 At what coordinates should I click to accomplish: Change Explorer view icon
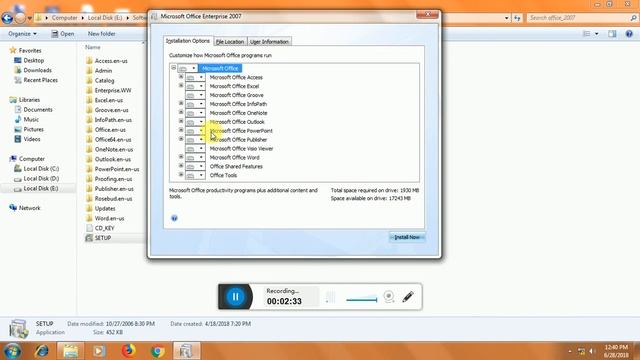(x=587, y=34)
